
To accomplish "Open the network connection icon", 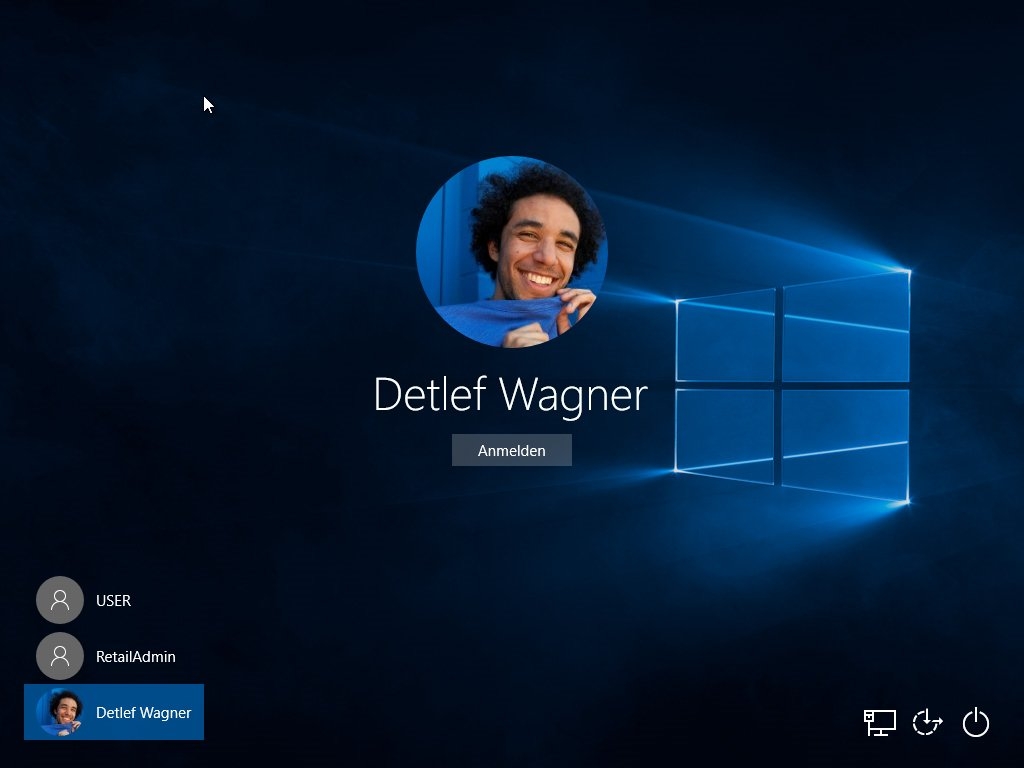I will click(879, 722).
